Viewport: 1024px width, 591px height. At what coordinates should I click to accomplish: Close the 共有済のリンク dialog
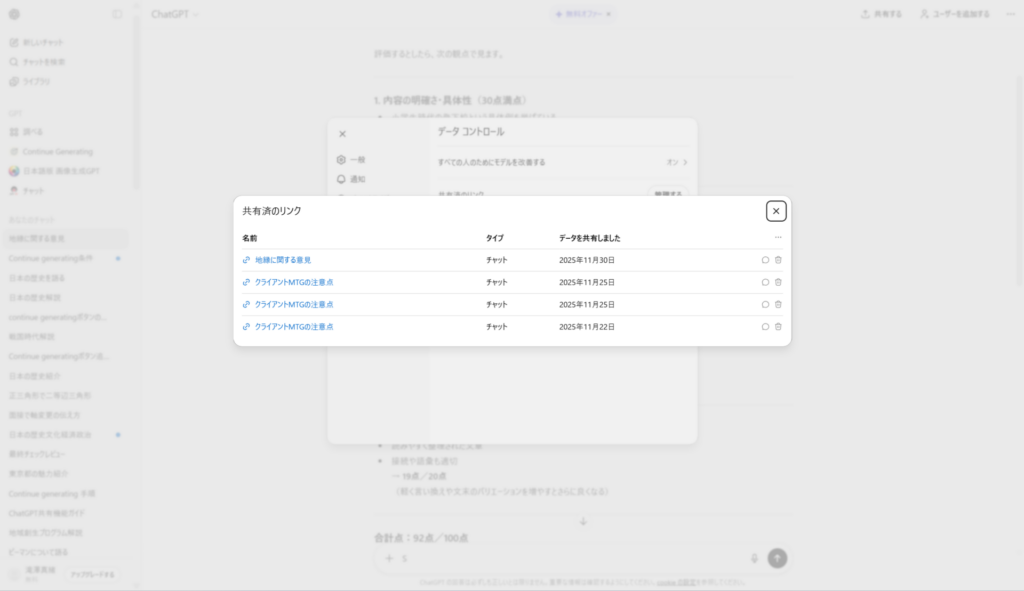coord(776,211)
